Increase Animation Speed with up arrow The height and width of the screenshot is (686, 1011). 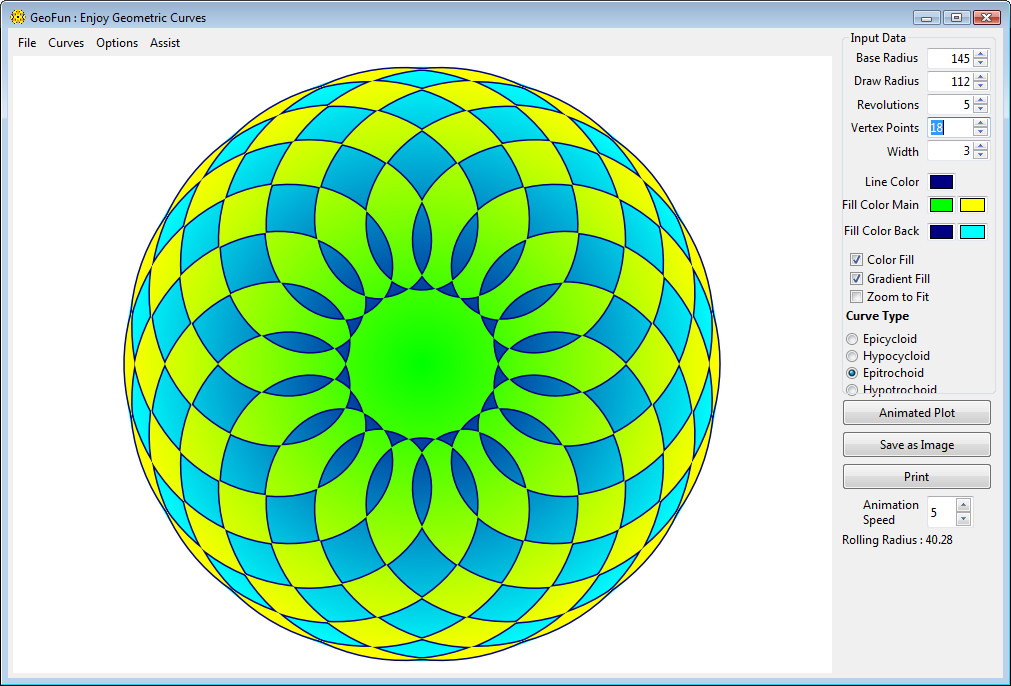(963, 505)
